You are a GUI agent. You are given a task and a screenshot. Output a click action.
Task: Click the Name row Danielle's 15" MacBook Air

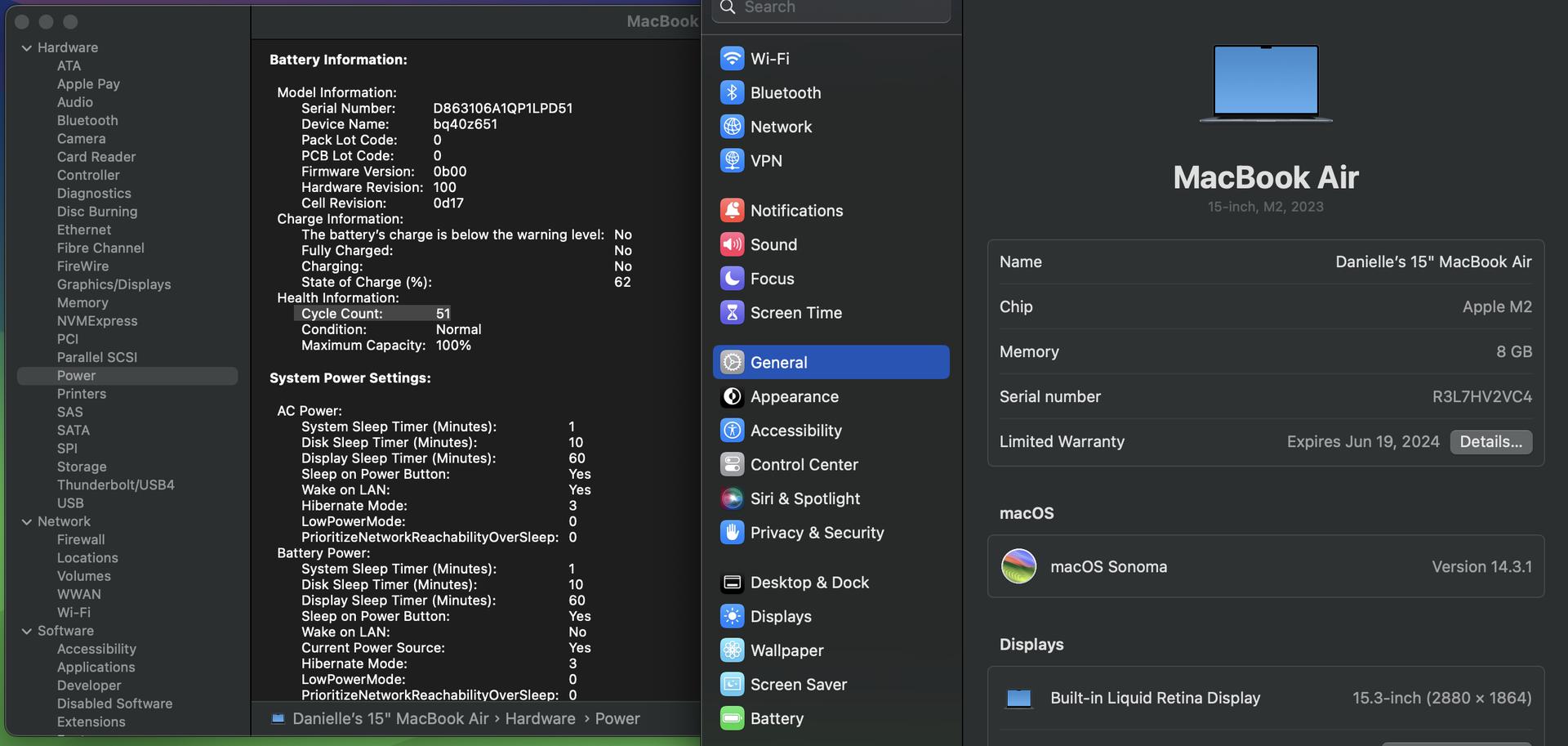1265,262
